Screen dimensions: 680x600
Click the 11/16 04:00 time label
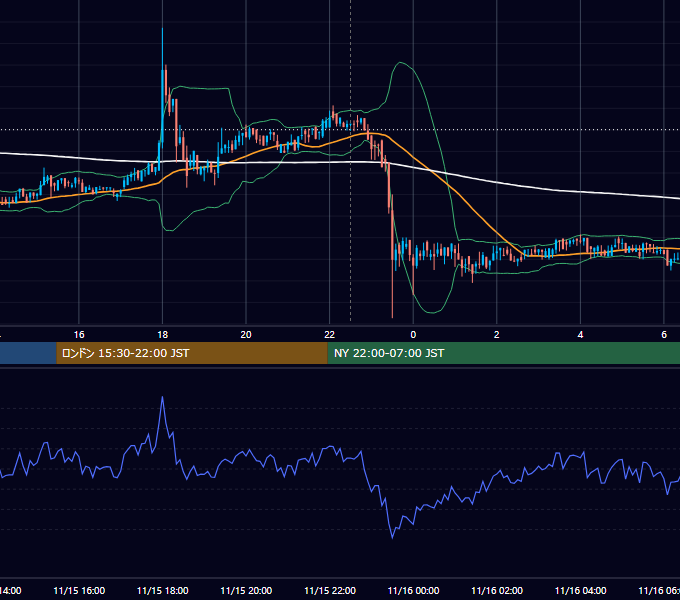coord(580,590)
